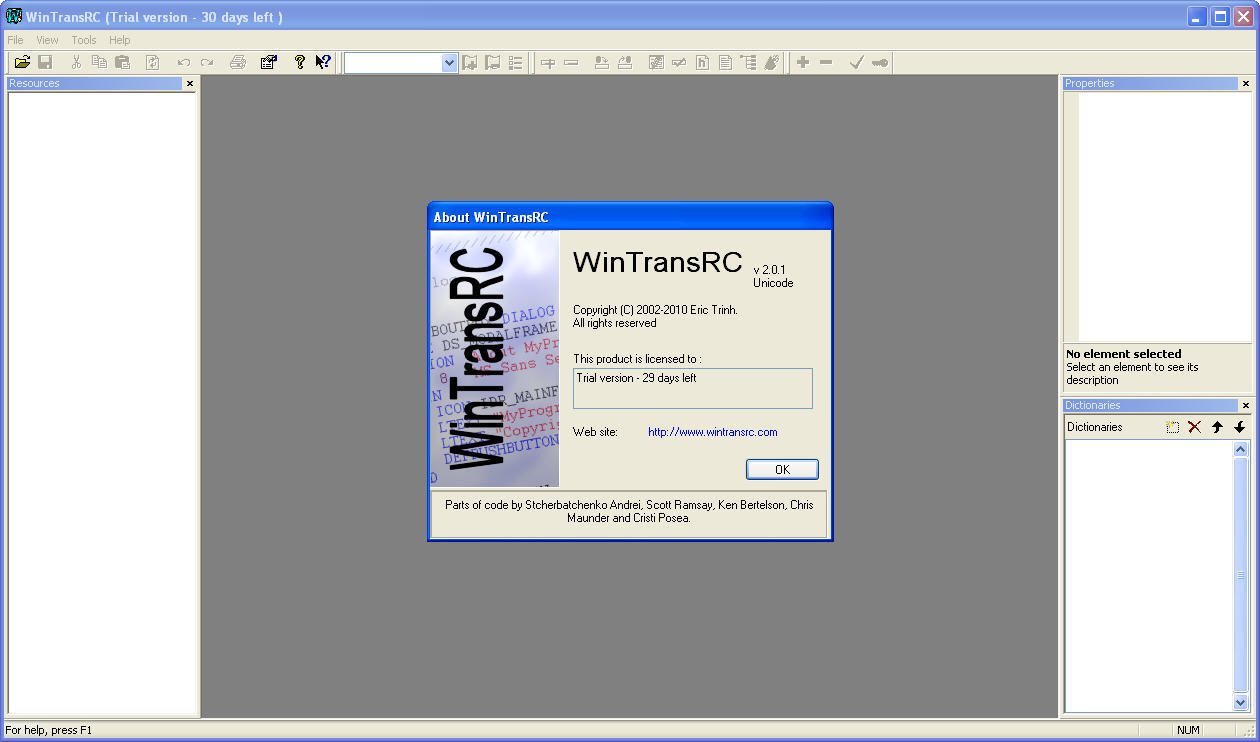Viewport: 1260px width, 742px height.
Task: Open the Help menu
Action: point(120,40)
